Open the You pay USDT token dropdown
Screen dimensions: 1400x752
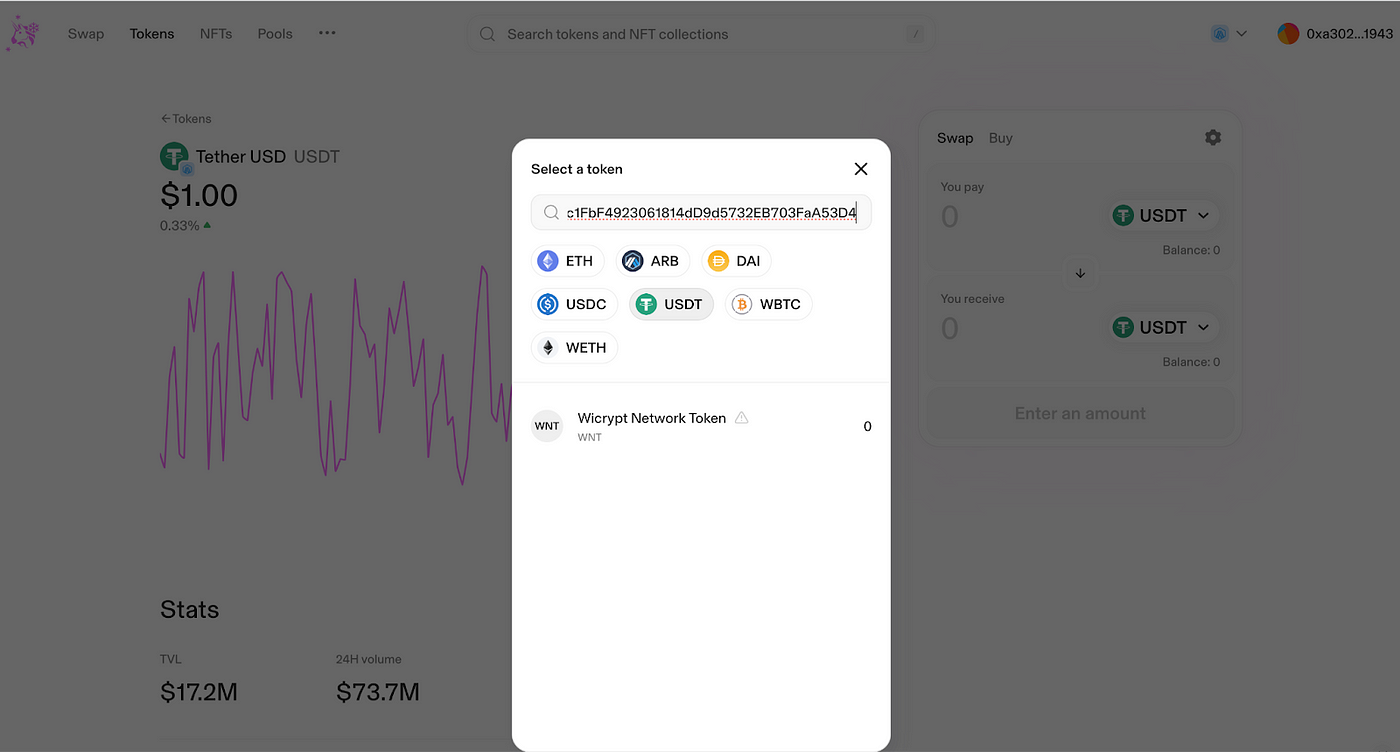1165,215
